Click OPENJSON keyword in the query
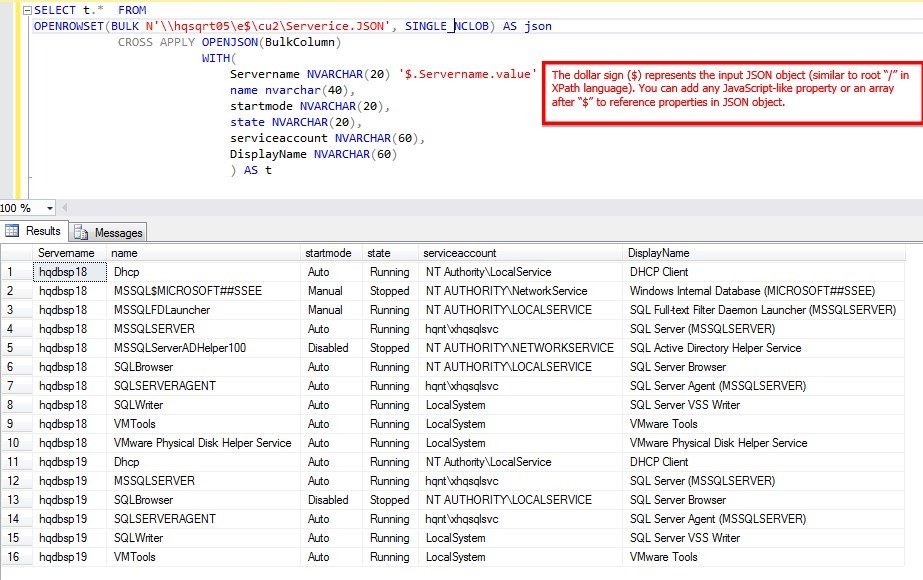 tap(230, 42)
